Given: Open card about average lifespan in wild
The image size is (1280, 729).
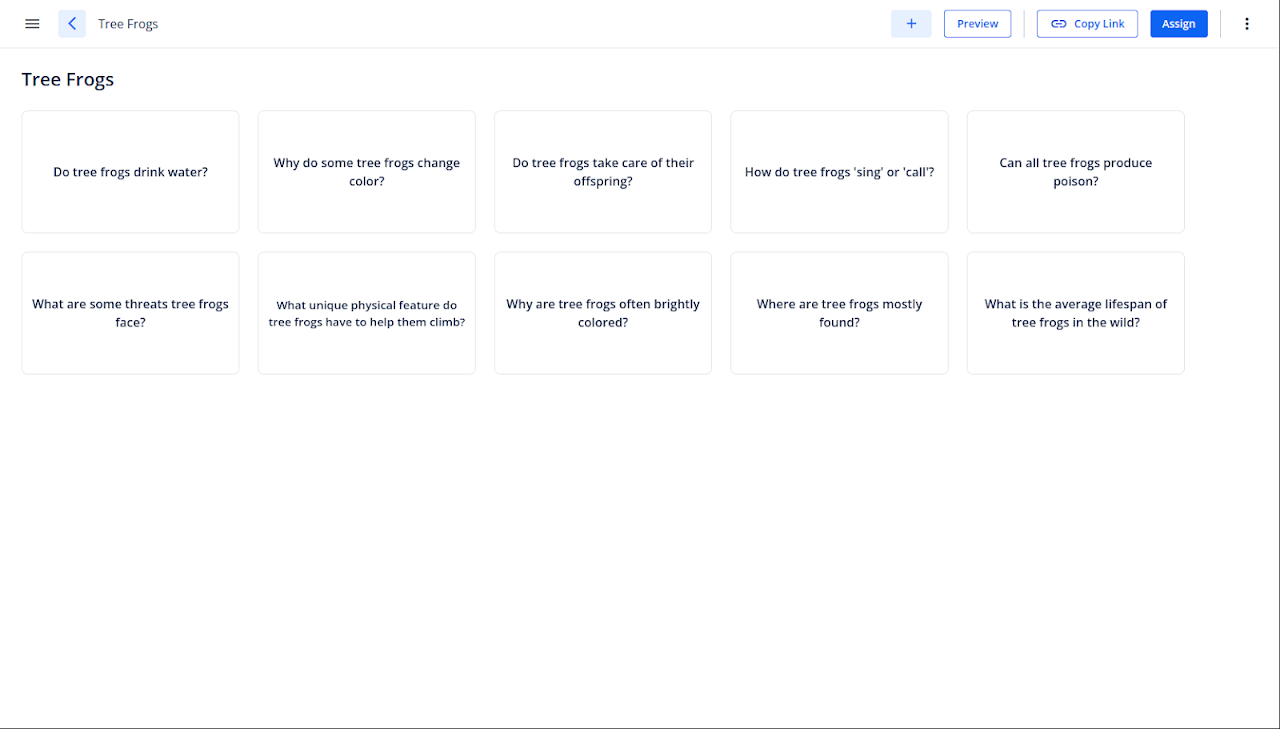Looking at the screenshot, I should click(x=1076, y=313).
